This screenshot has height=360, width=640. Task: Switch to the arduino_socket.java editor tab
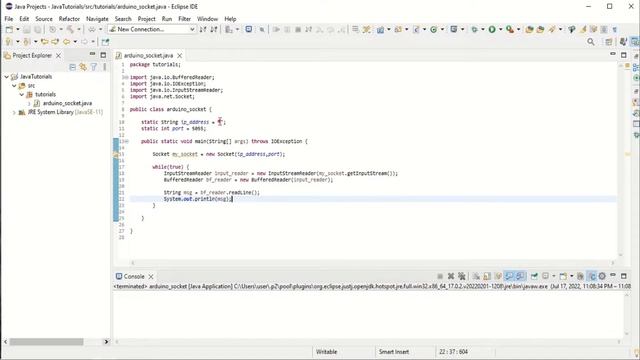point(148,55)
